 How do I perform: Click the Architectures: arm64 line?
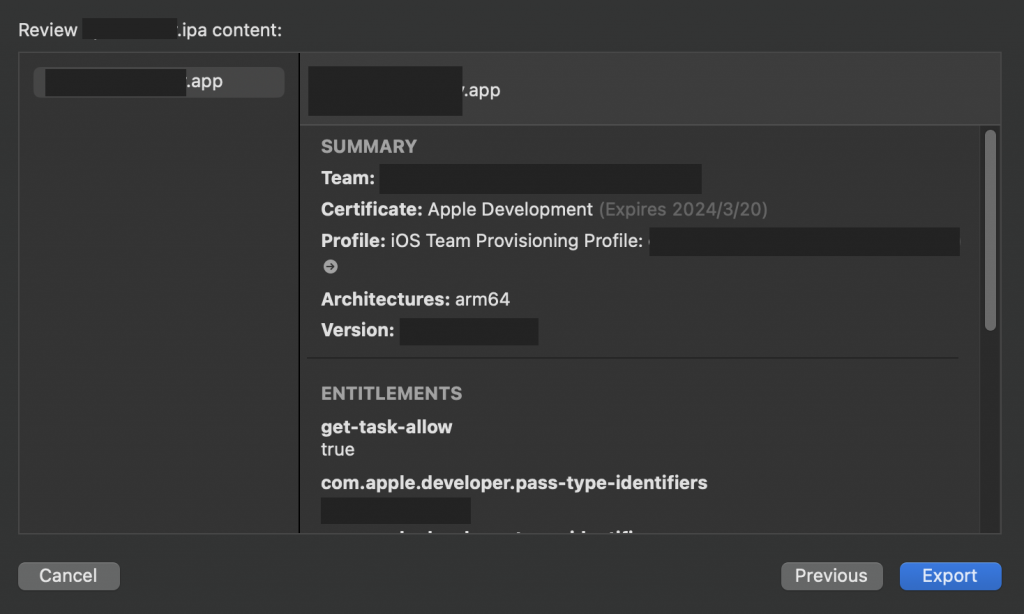click(x=415, y=299)
